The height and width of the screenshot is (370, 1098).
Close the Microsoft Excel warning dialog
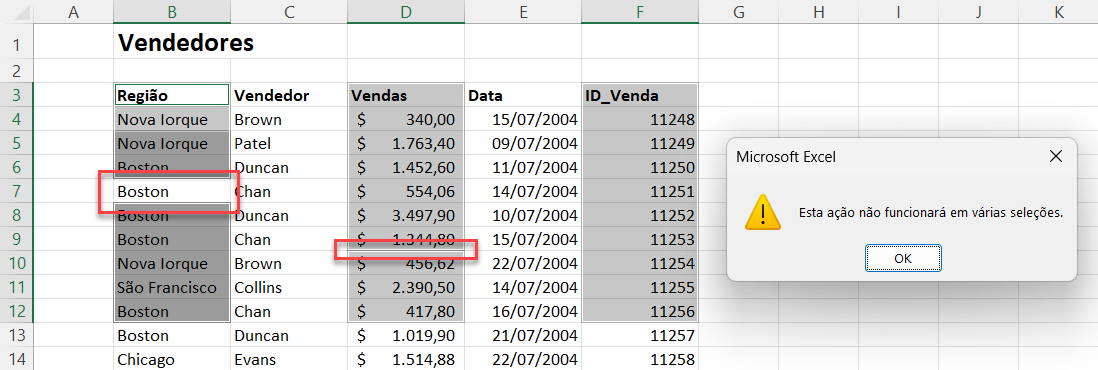(1055, 156)
